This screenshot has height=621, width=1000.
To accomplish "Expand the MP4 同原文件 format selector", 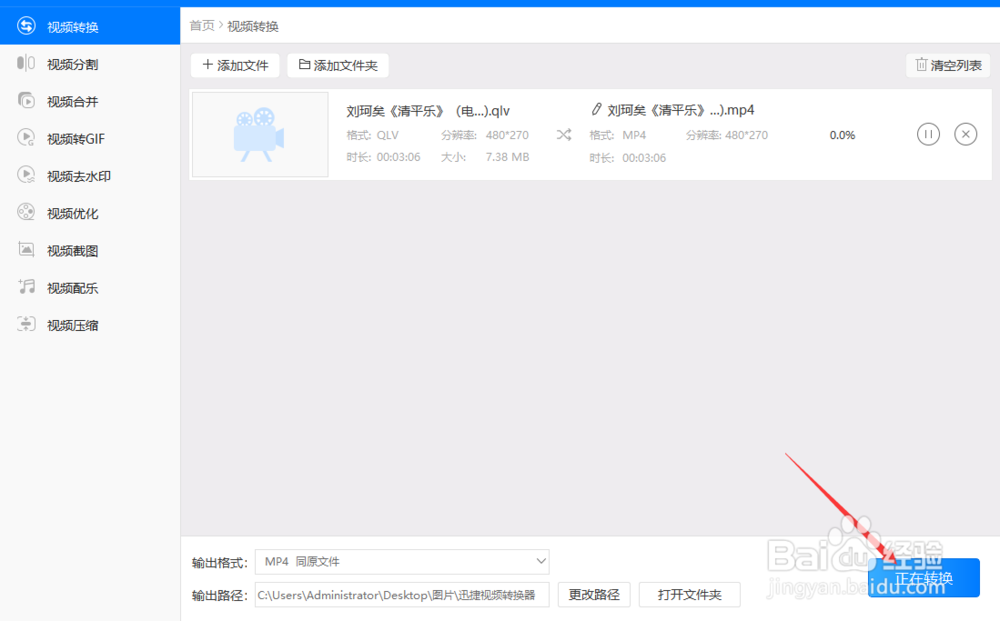I will tap(402, 561).
